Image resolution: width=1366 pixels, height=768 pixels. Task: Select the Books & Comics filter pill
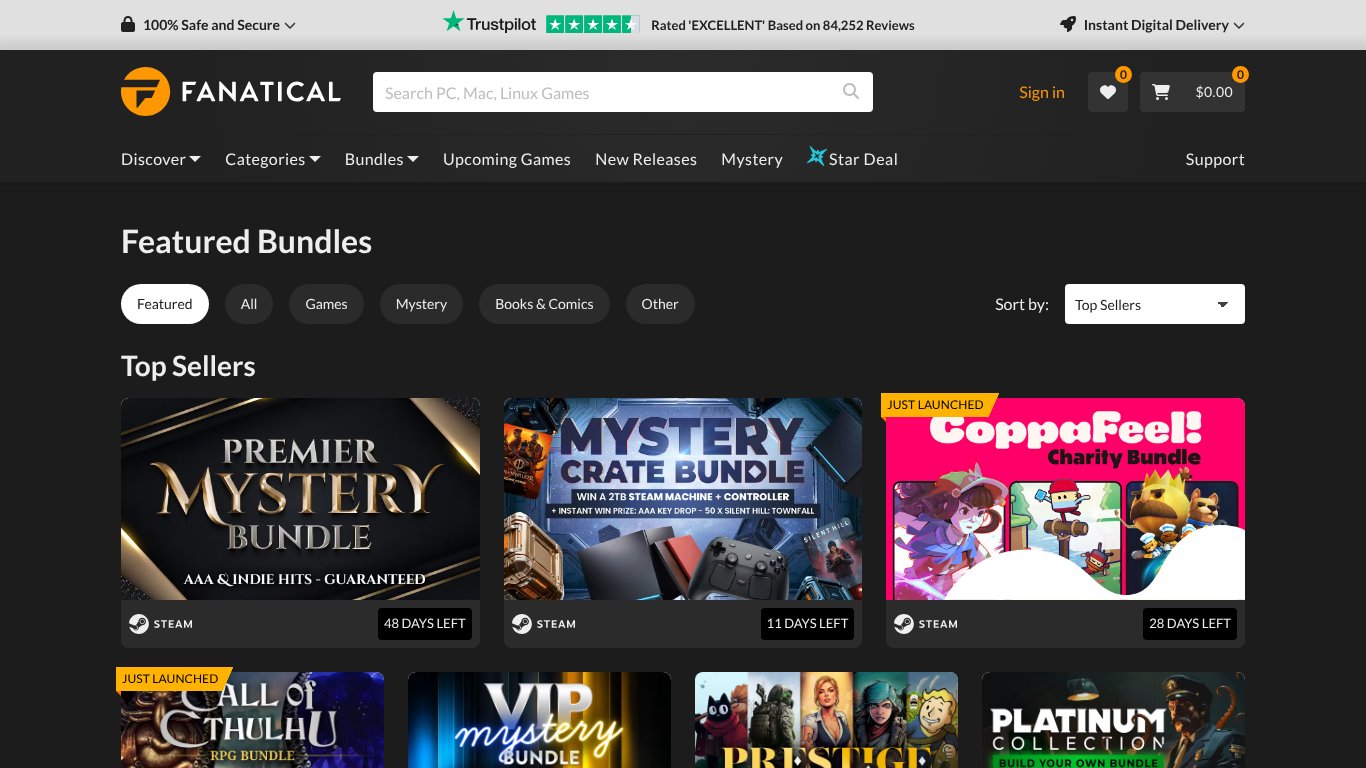click(544, 304)
